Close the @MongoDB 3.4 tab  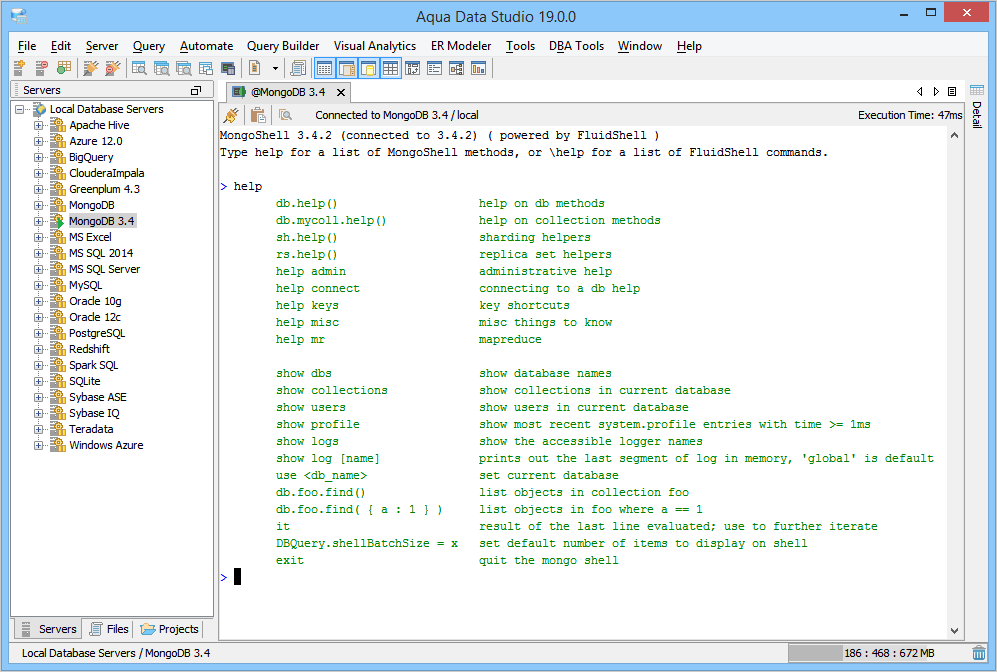[x=341, y=92]
